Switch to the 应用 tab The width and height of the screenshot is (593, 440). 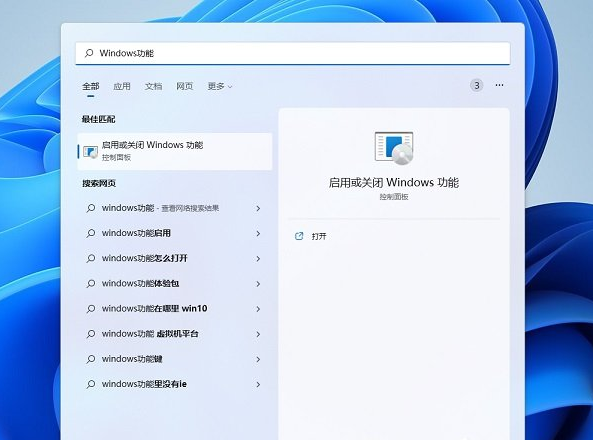pos(122,86)
